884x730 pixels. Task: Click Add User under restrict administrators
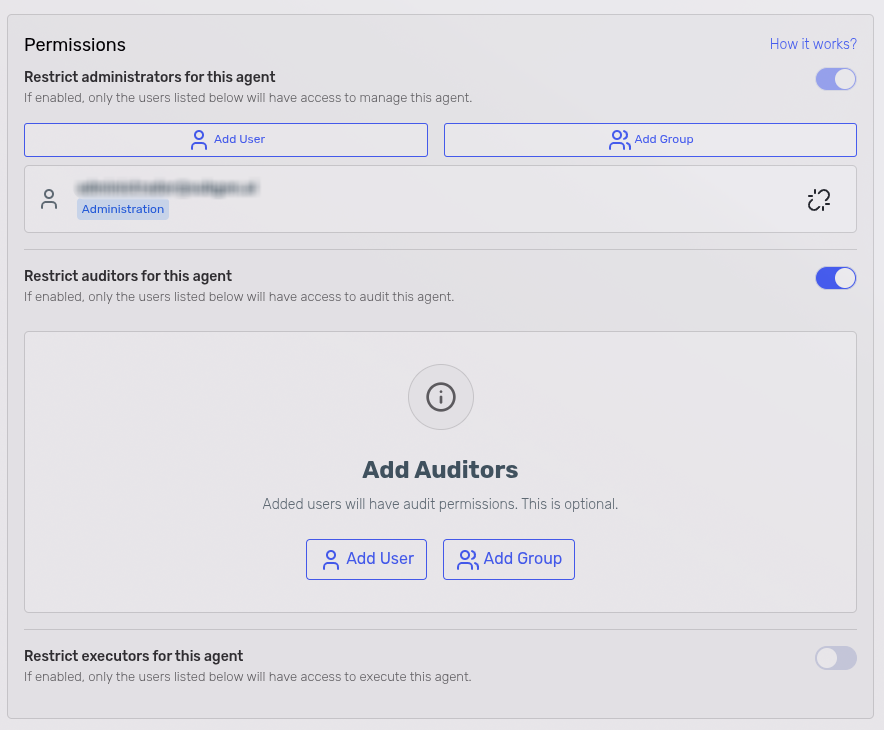point(226,139)
